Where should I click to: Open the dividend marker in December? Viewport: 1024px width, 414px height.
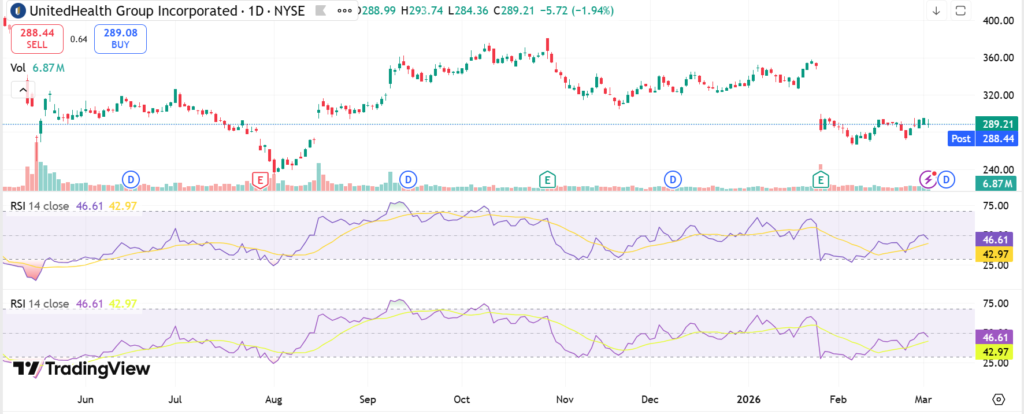tap(673, 179)
